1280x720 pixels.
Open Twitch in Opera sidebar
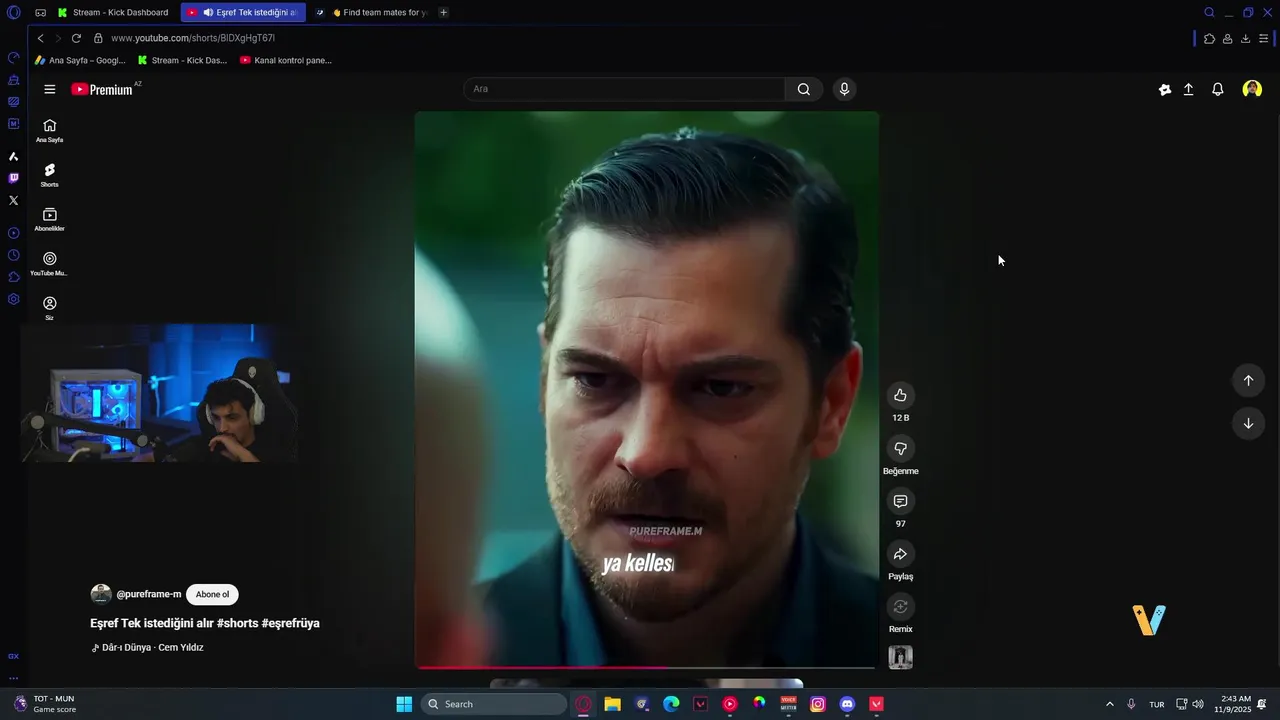[13, 178]
